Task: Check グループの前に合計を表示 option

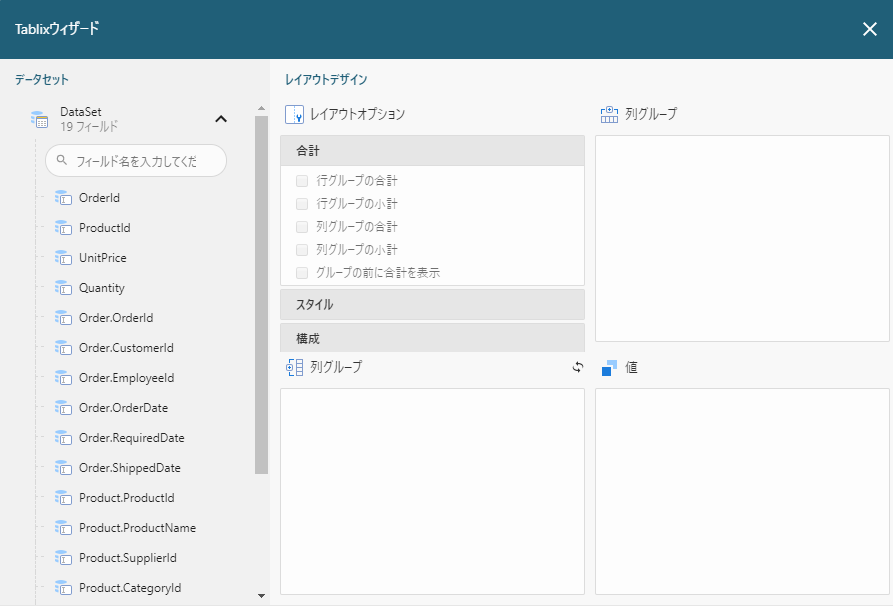Action: 302,272
